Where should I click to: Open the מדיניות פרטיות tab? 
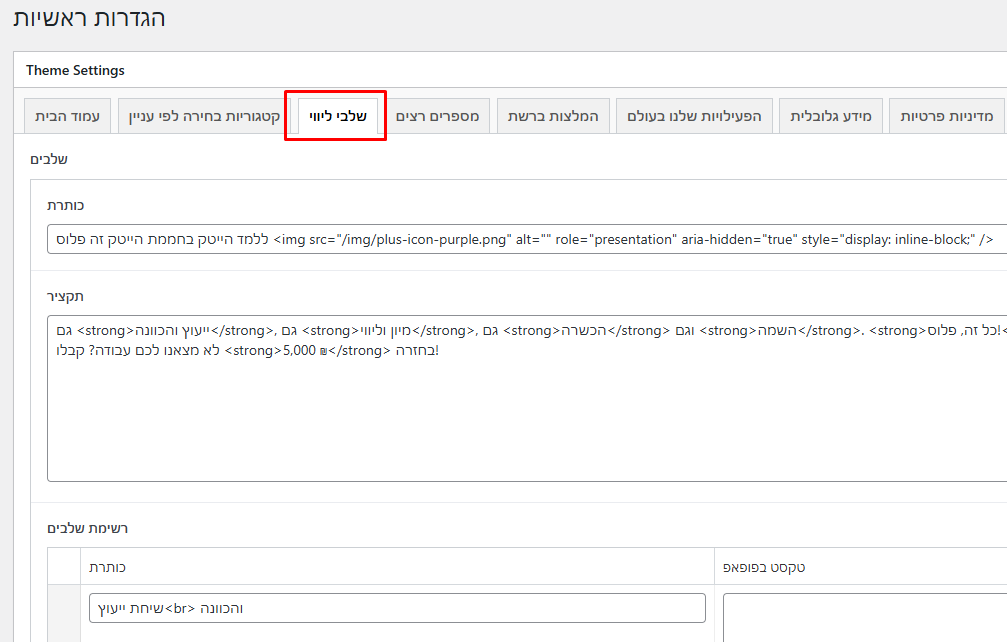[x=946, y=117]
